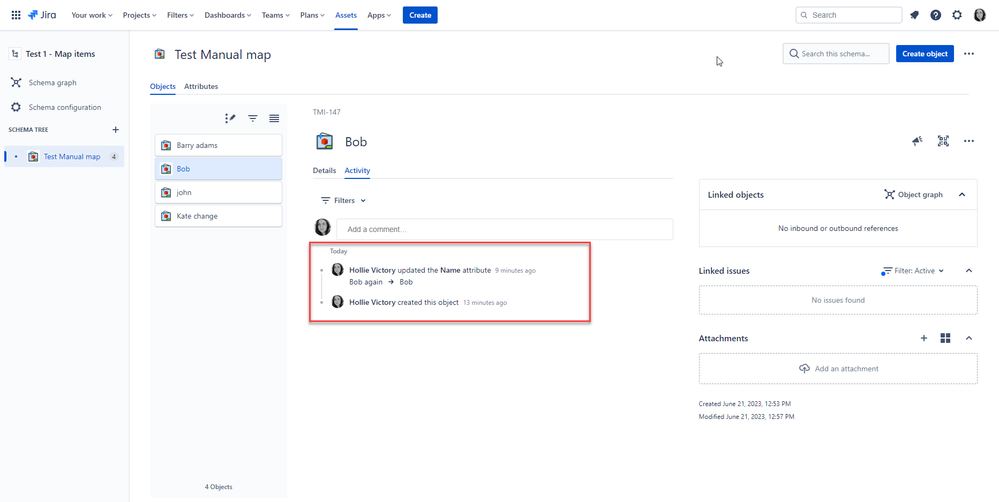Click the Jira logo
Image resolution: width=999 pixels, height=502 pixels.
point(42,15)
